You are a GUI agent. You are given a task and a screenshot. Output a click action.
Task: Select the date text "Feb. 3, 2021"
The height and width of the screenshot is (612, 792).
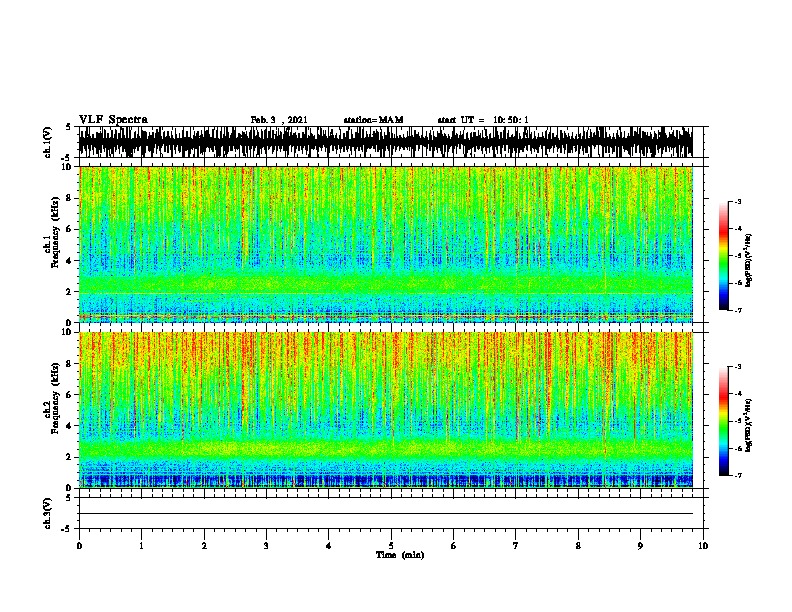click(x=279, y=120)
